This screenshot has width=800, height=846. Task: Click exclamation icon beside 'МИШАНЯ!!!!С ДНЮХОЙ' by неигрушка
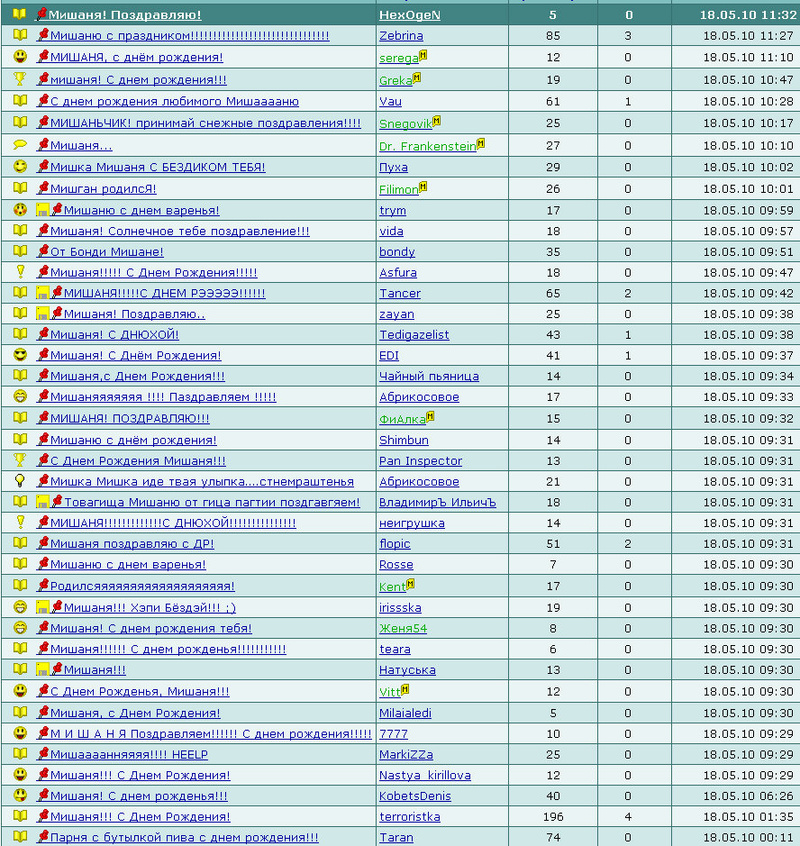click(20, 522)
